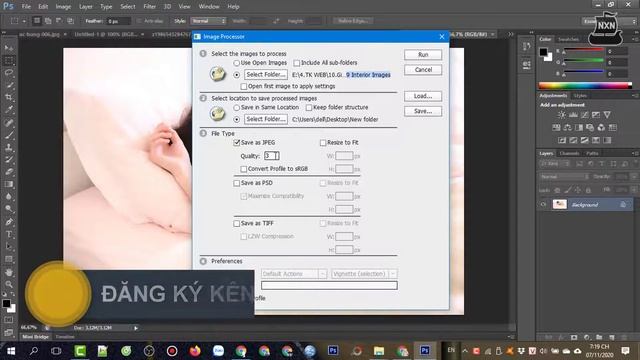Screen dimensions: 640x360
Task: Click Select Folder for source images
Action: point(266,75)
